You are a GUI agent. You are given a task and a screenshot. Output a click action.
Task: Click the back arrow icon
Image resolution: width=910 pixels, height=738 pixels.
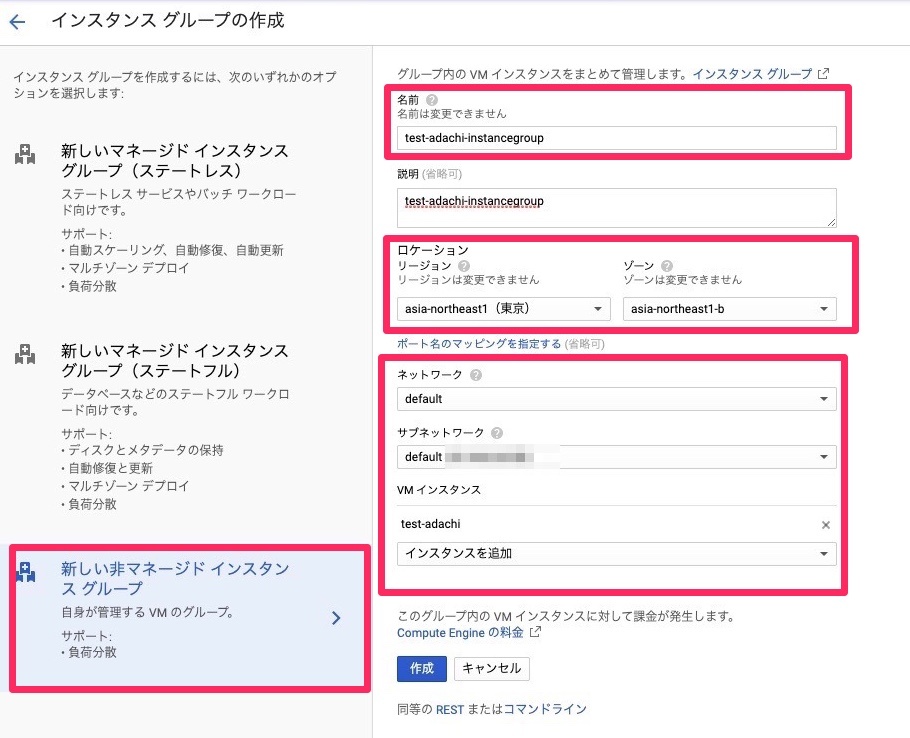17,21
